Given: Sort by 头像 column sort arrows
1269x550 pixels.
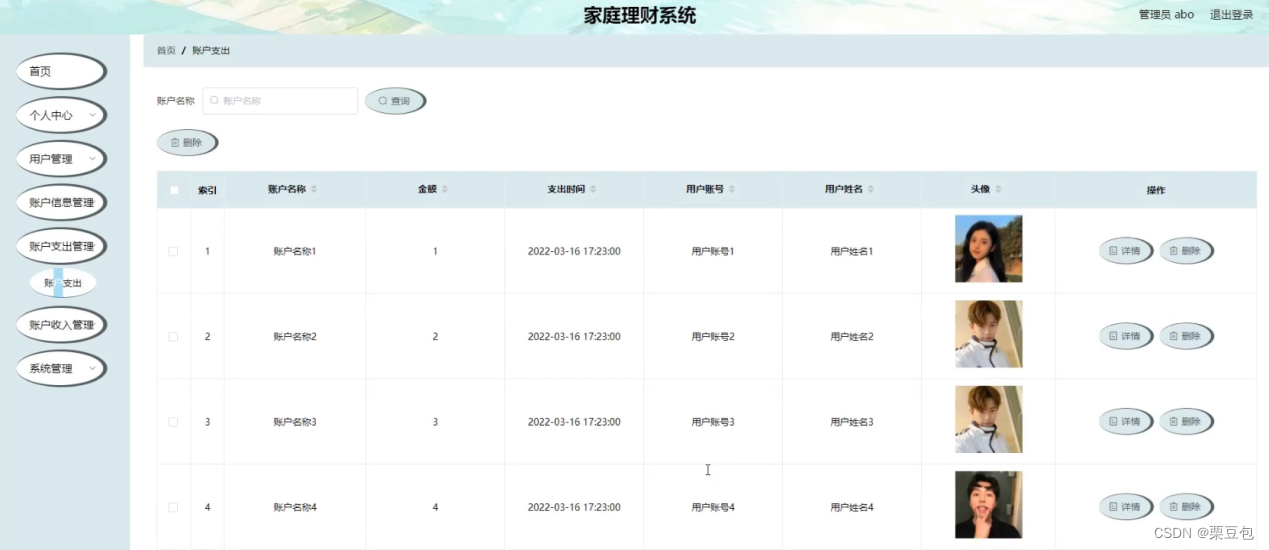Looking at the screenshot, I should coord(998,189).
